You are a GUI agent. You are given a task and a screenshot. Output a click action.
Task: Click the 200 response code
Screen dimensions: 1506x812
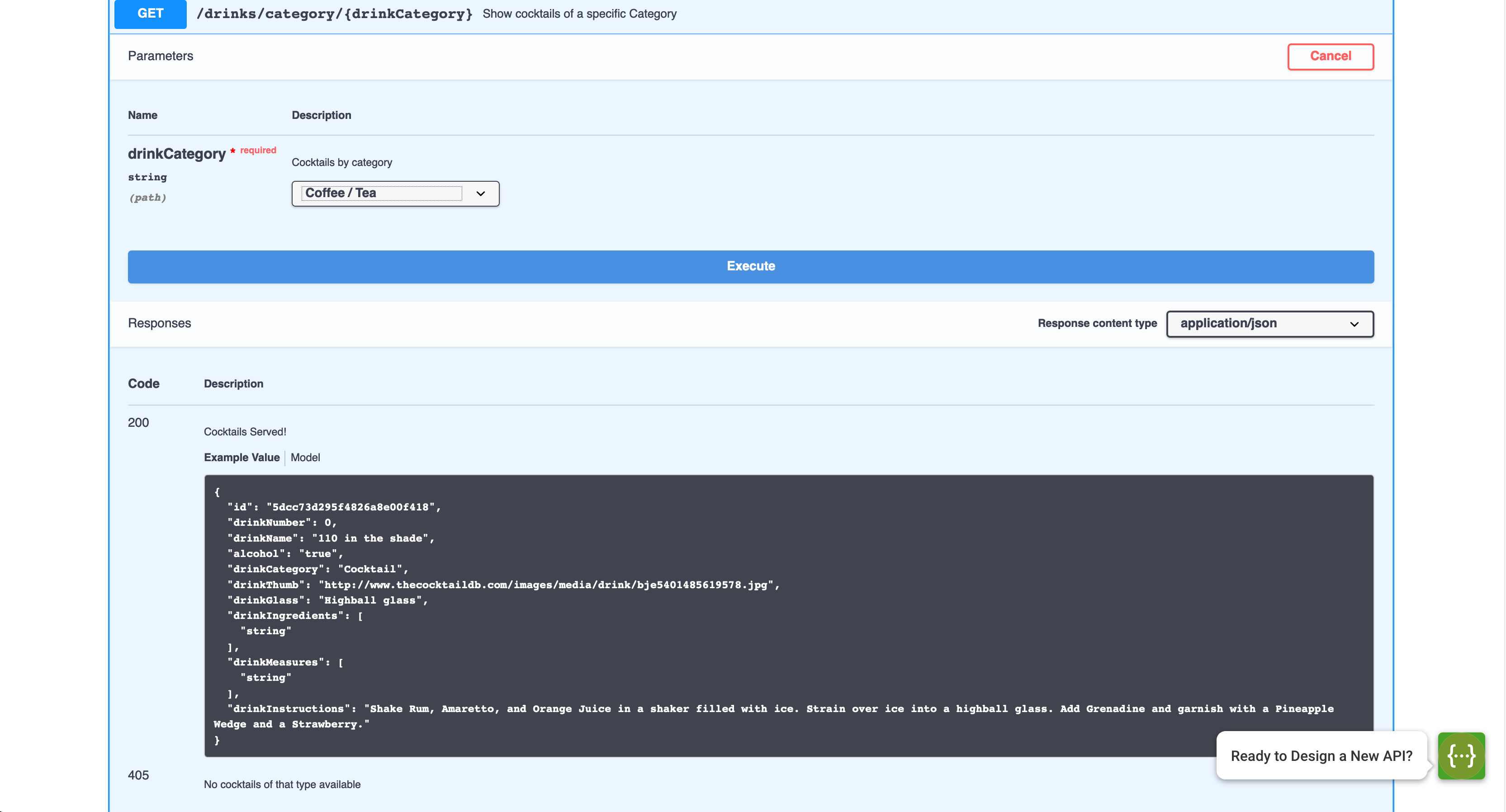(x=138, y=423)
